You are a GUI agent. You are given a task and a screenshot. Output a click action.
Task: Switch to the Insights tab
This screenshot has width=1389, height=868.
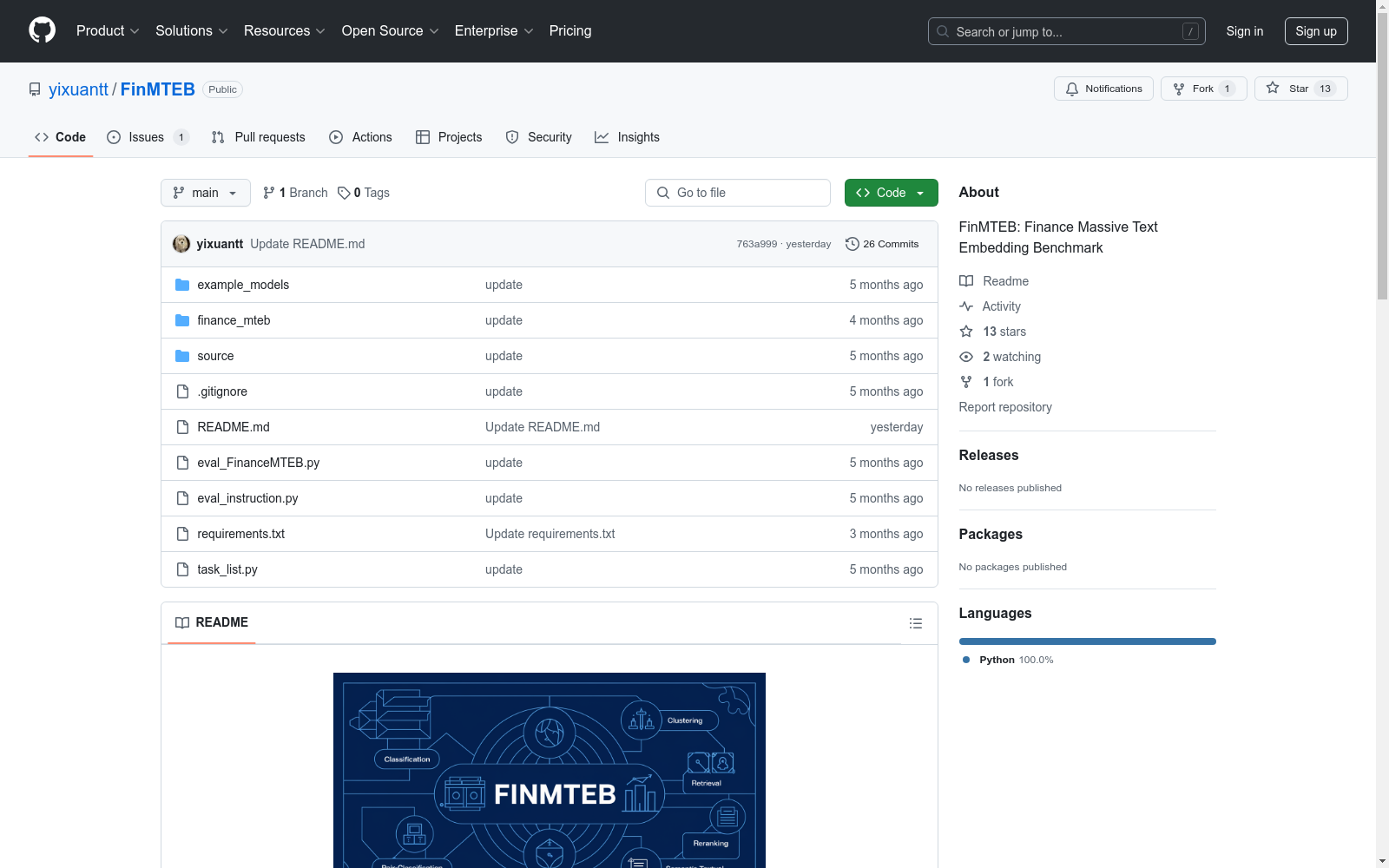tap(627, 137)
